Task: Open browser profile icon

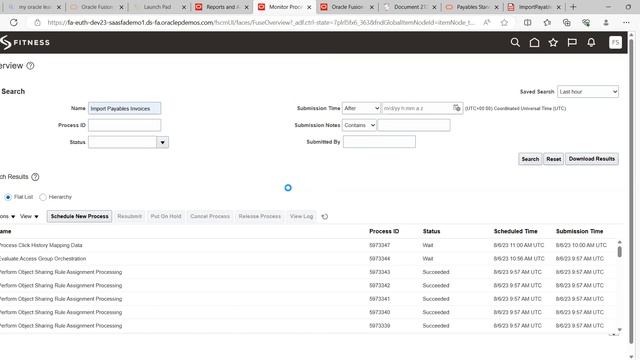Action: [606, 22]
